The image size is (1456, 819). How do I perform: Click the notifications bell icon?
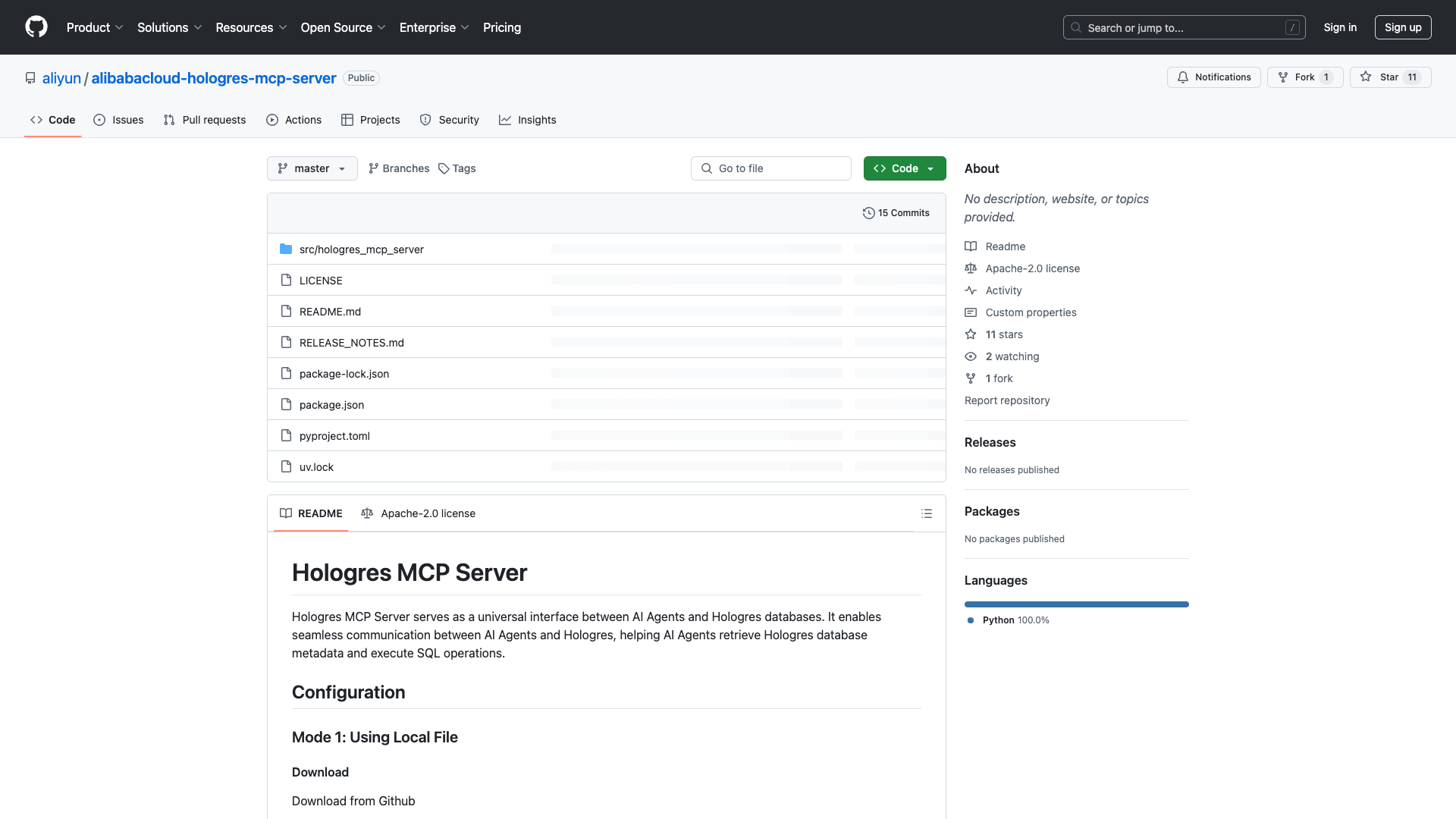click(1183, 77)
